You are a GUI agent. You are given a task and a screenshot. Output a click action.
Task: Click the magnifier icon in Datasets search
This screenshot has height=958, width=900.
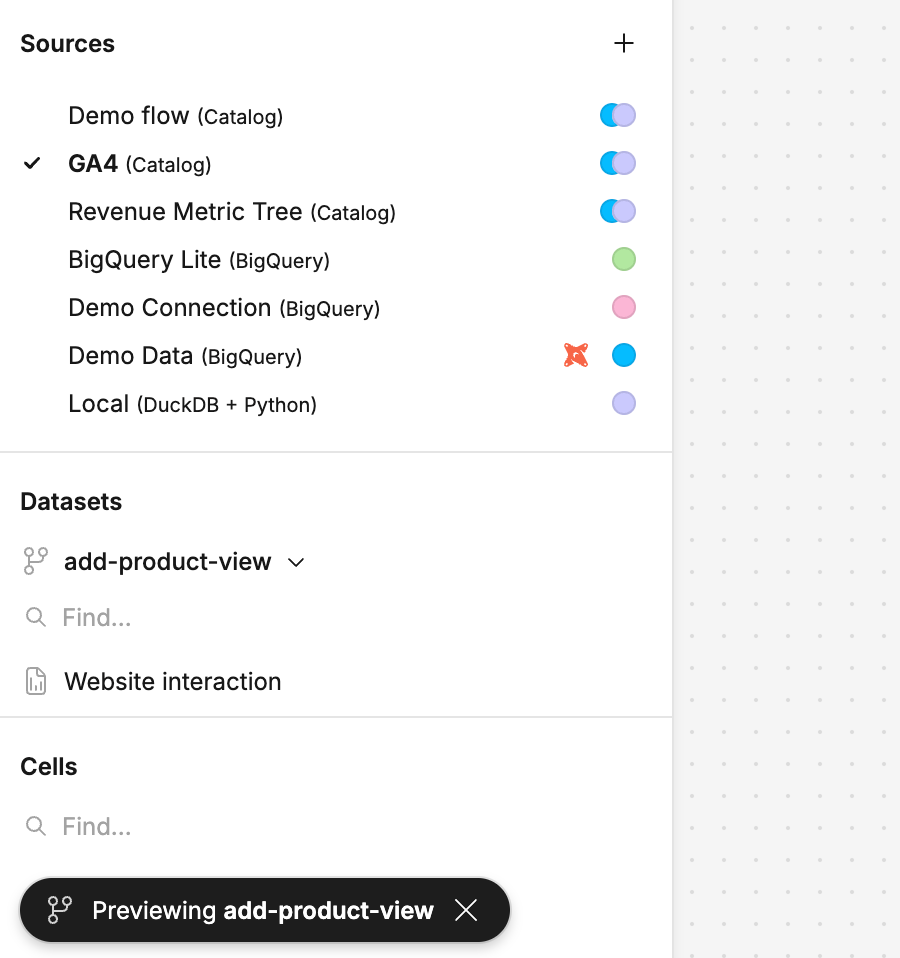(36, 617)
